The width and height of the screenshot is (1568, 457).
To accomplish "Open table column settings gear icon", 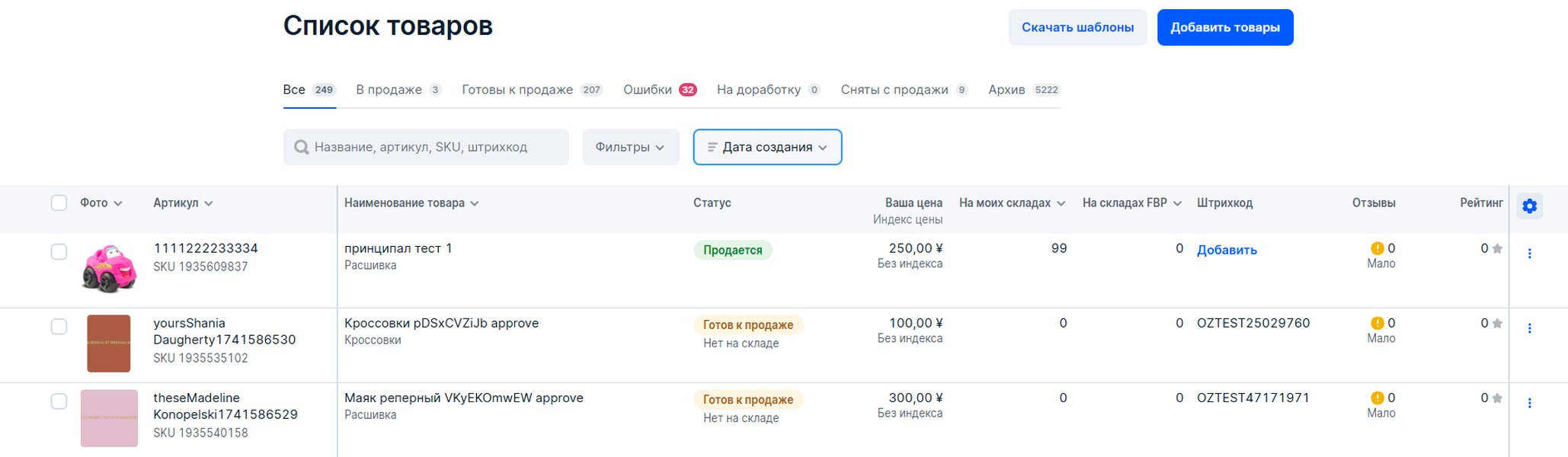I will pyautogui.click(x=1529, y=206).
